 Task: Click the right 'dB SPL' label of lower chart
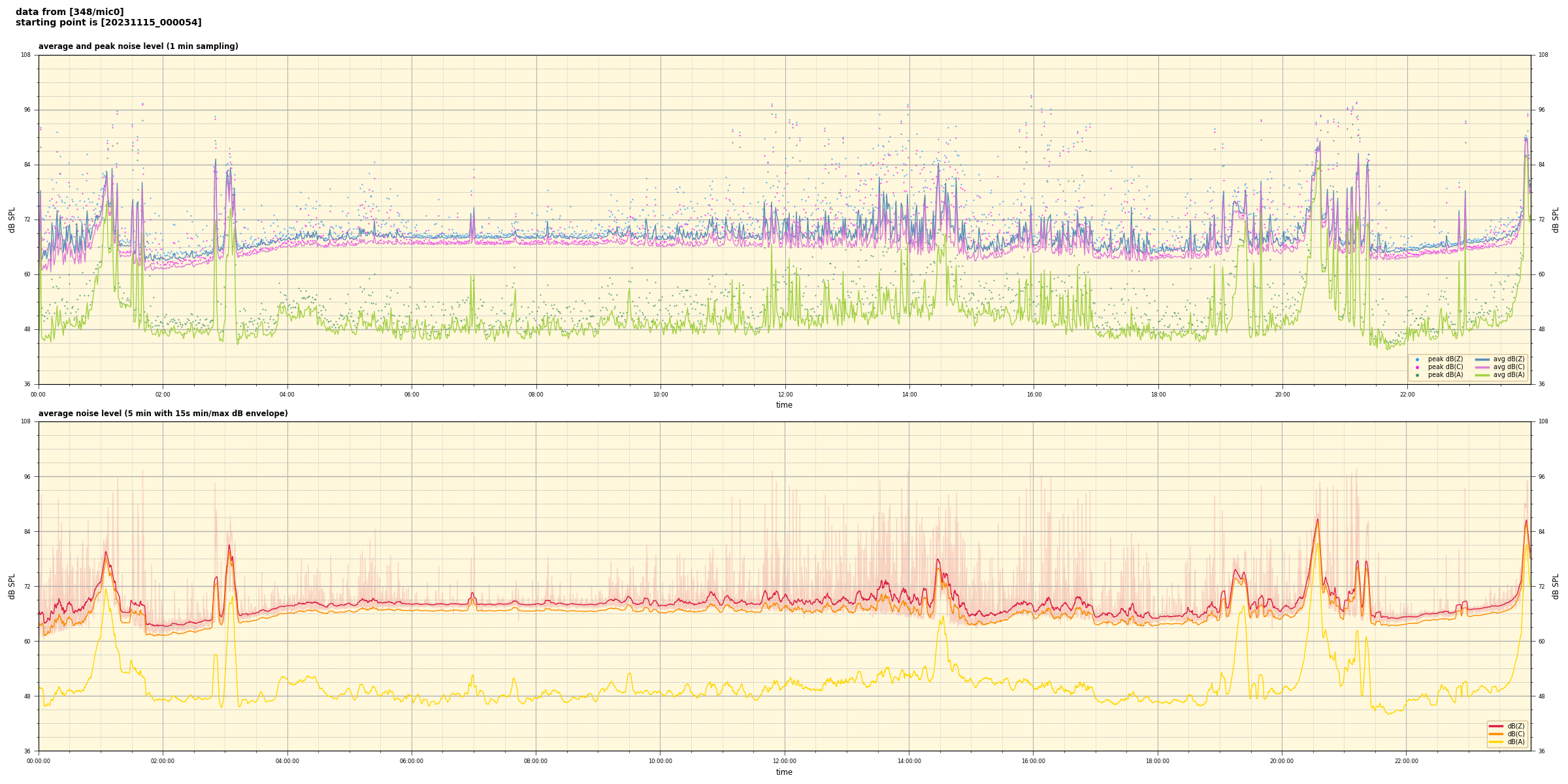point(1556,586)
